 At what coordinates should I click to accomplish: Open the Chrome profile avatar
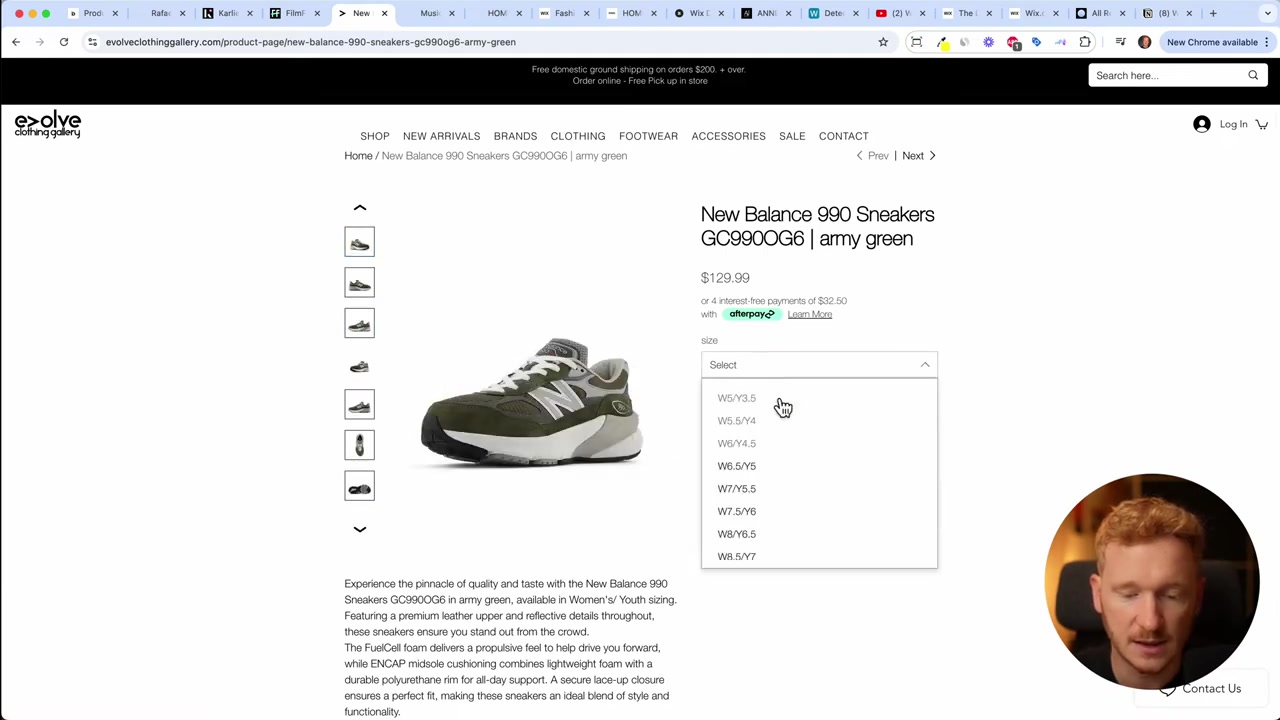click(1145, 42)
